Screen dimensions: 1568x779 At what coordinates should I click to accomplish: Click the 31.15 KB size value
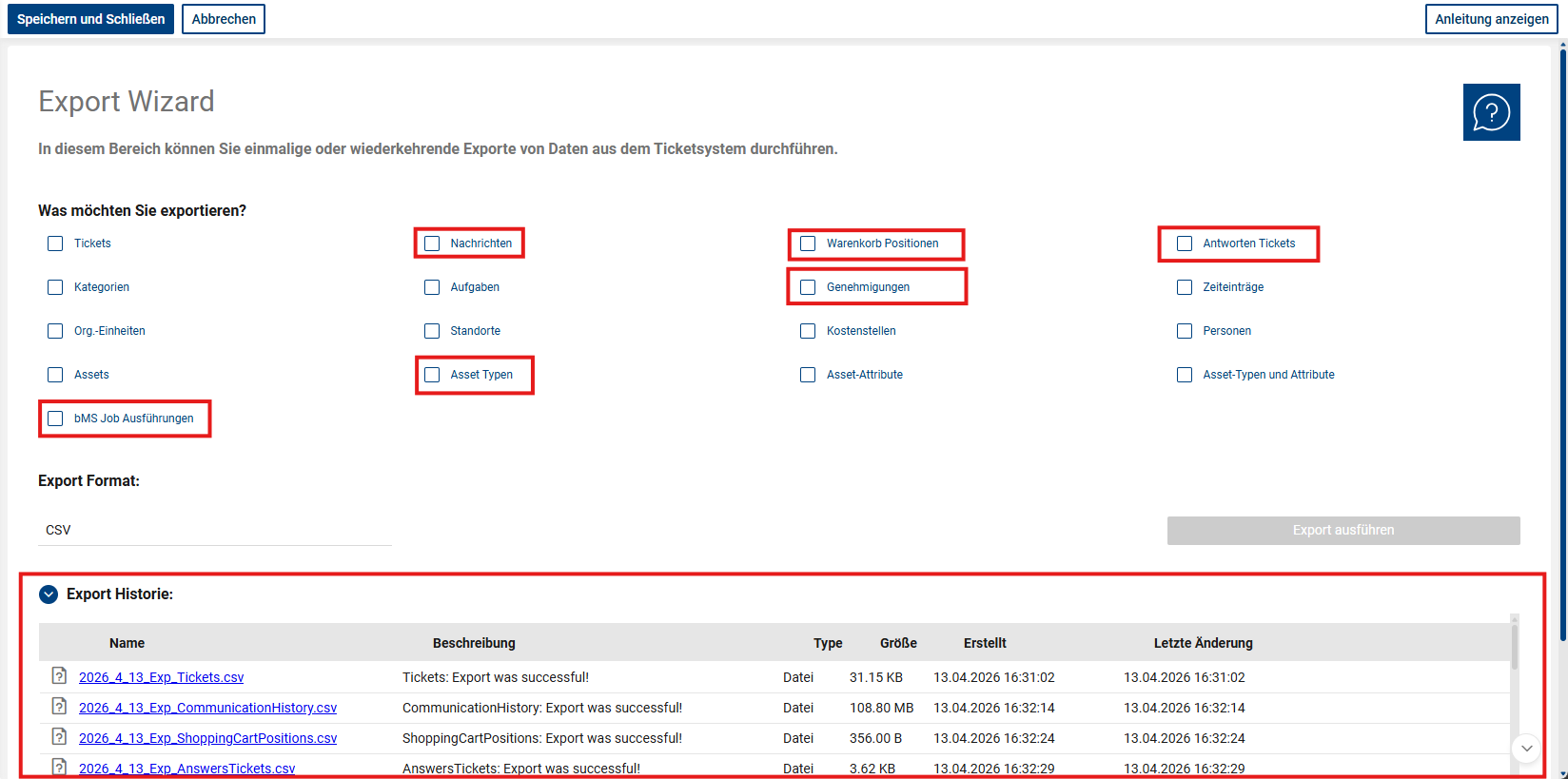(876, 677)
